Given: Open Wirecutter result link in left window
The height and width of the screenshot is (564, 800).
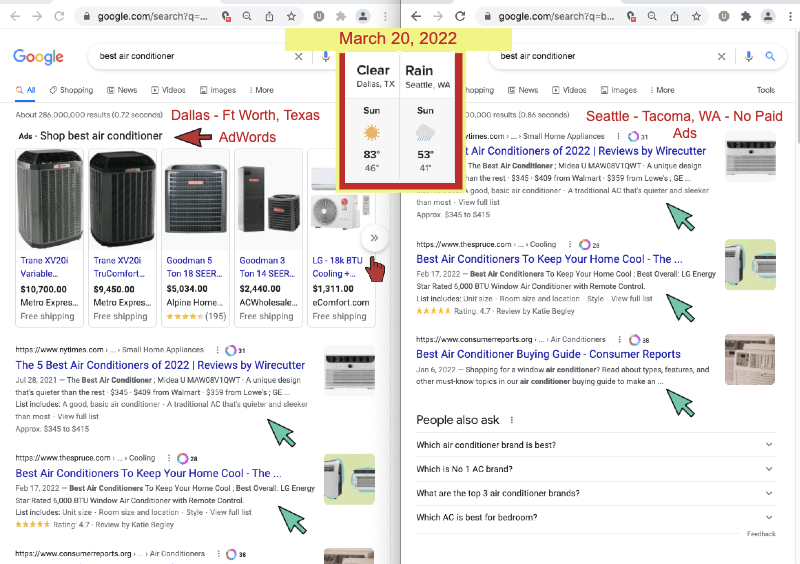Looking at the screenshot, I should 160,365.
